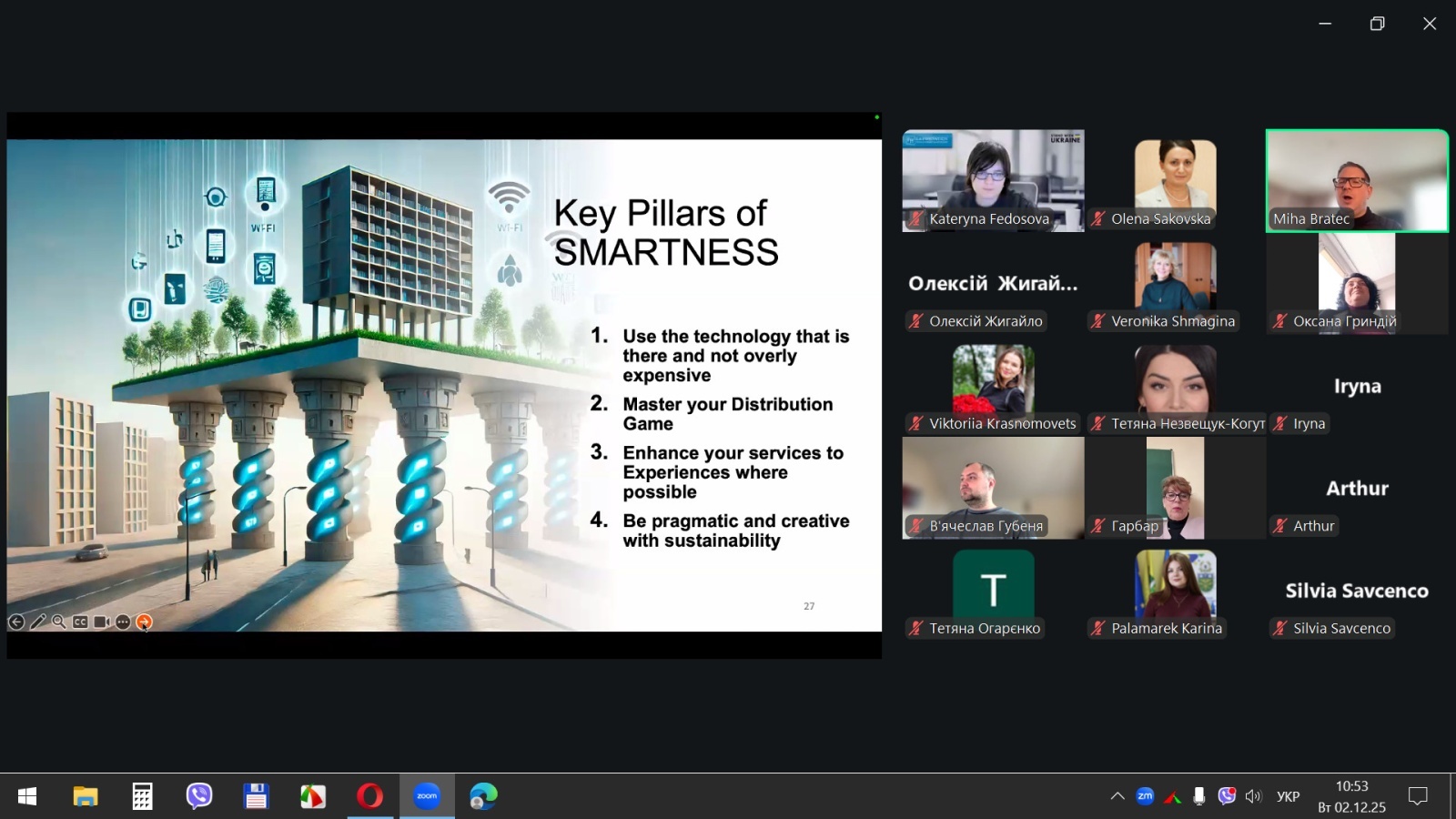Select Miha Bratec's active speaker video
Image resolution: width=1456 pixels, height=819 pixels.
tap(1356, 180)
